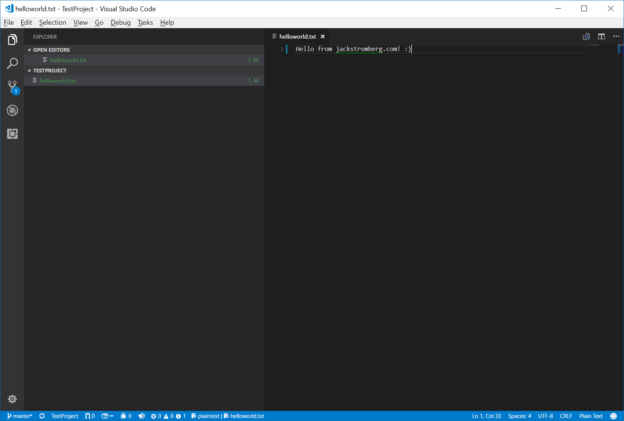The width and height of the screenshot is (624, 421).
Task: Select the helloworld.txt editor tab
Action: 297,37
